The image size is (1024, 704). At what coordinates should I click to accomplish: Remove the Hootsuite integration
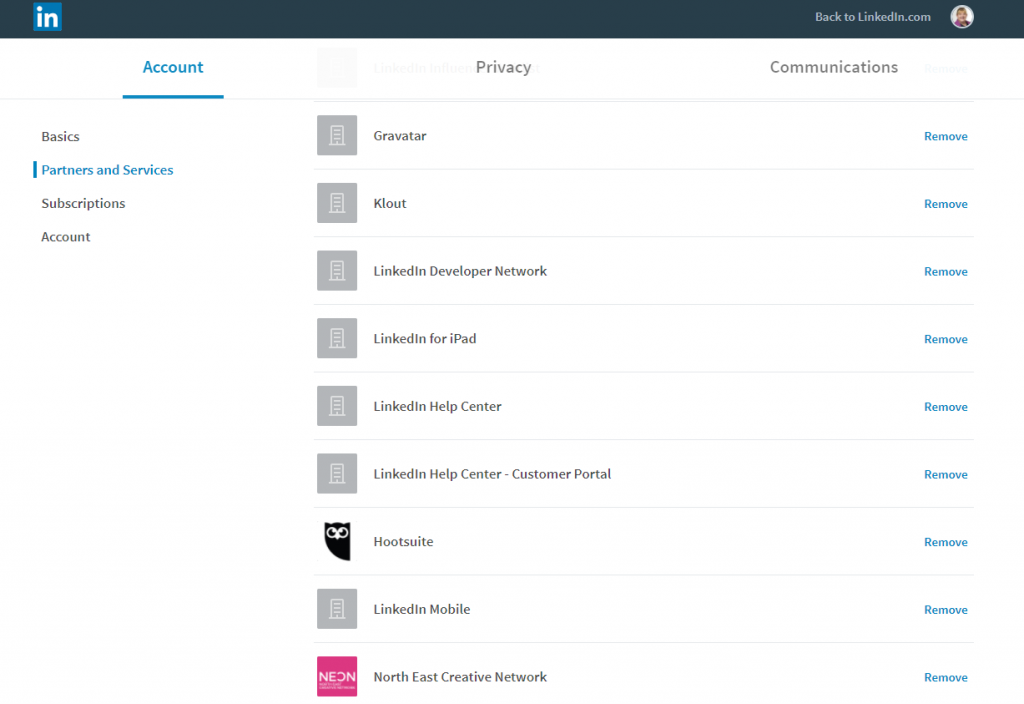click(946, 542)
